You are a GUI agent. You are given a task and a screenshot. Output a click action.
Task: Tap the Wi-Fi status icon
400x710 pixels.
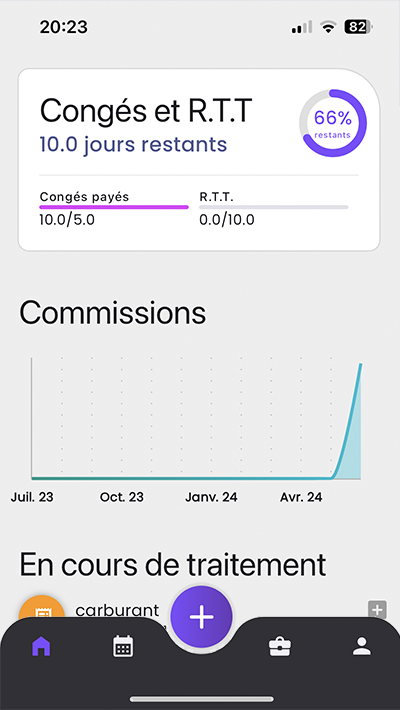[328, 28]
